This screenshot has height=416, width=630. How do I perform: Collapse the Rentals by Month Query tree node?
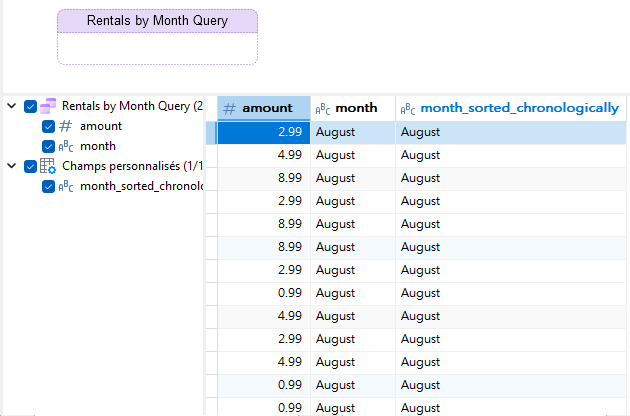(x=11, y=106)
